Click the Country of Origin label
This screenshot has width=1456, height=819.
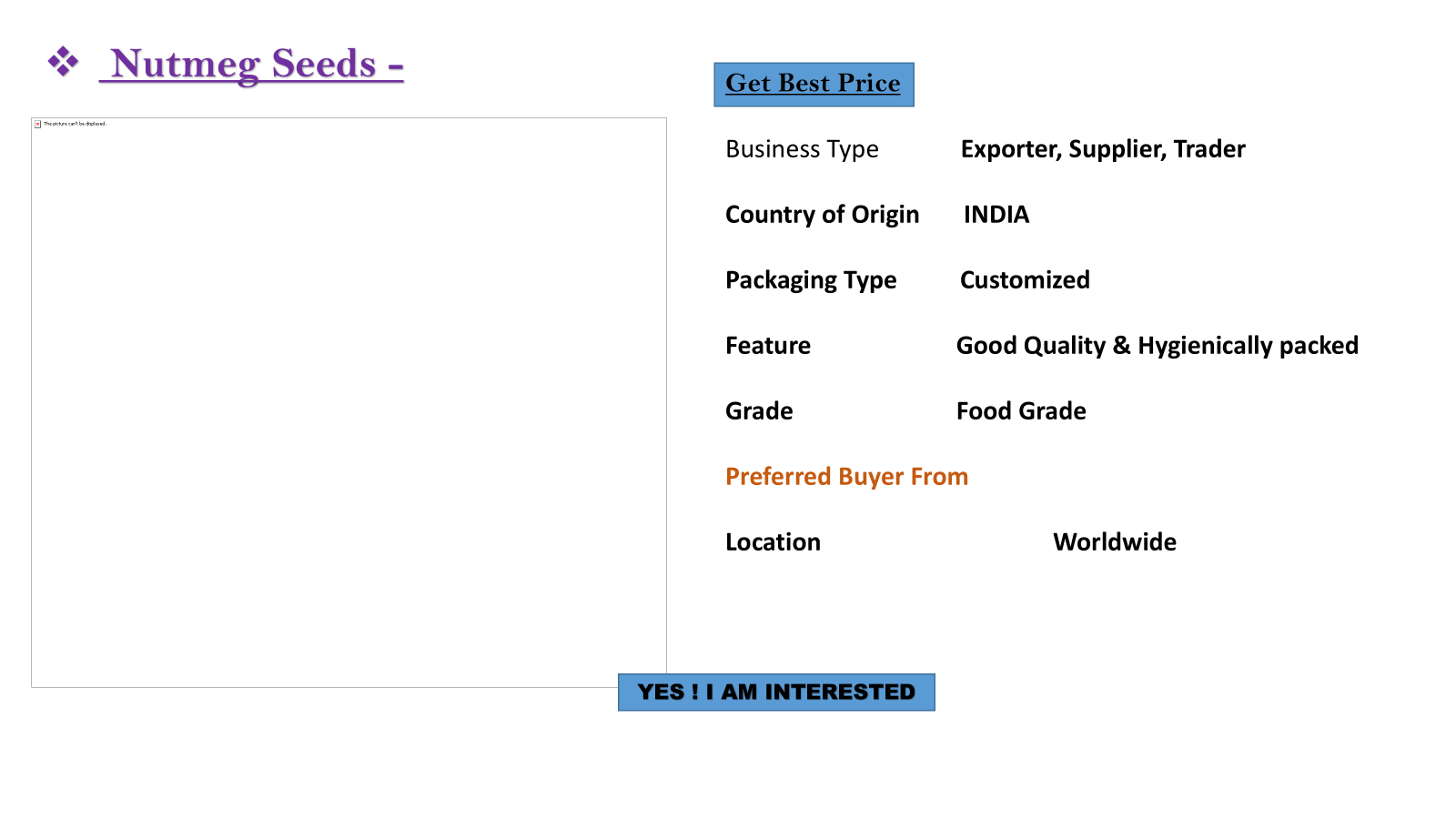(822, 215)
